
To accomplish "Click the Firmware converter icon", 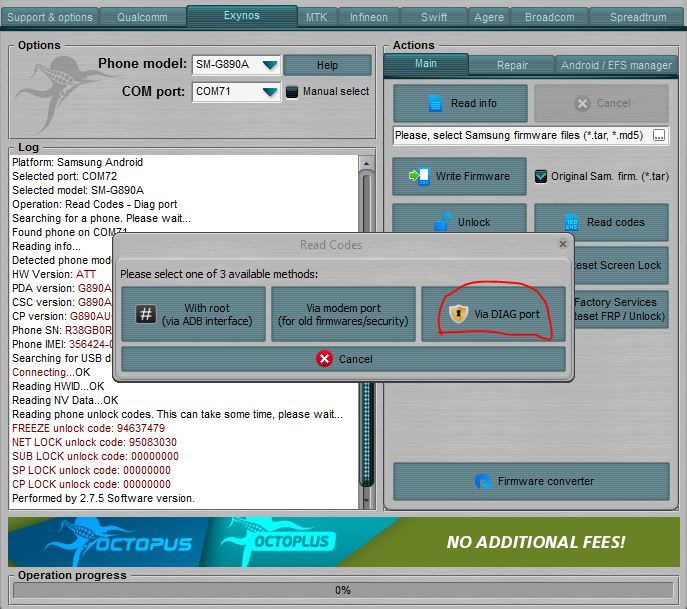I will pos(483,481).
